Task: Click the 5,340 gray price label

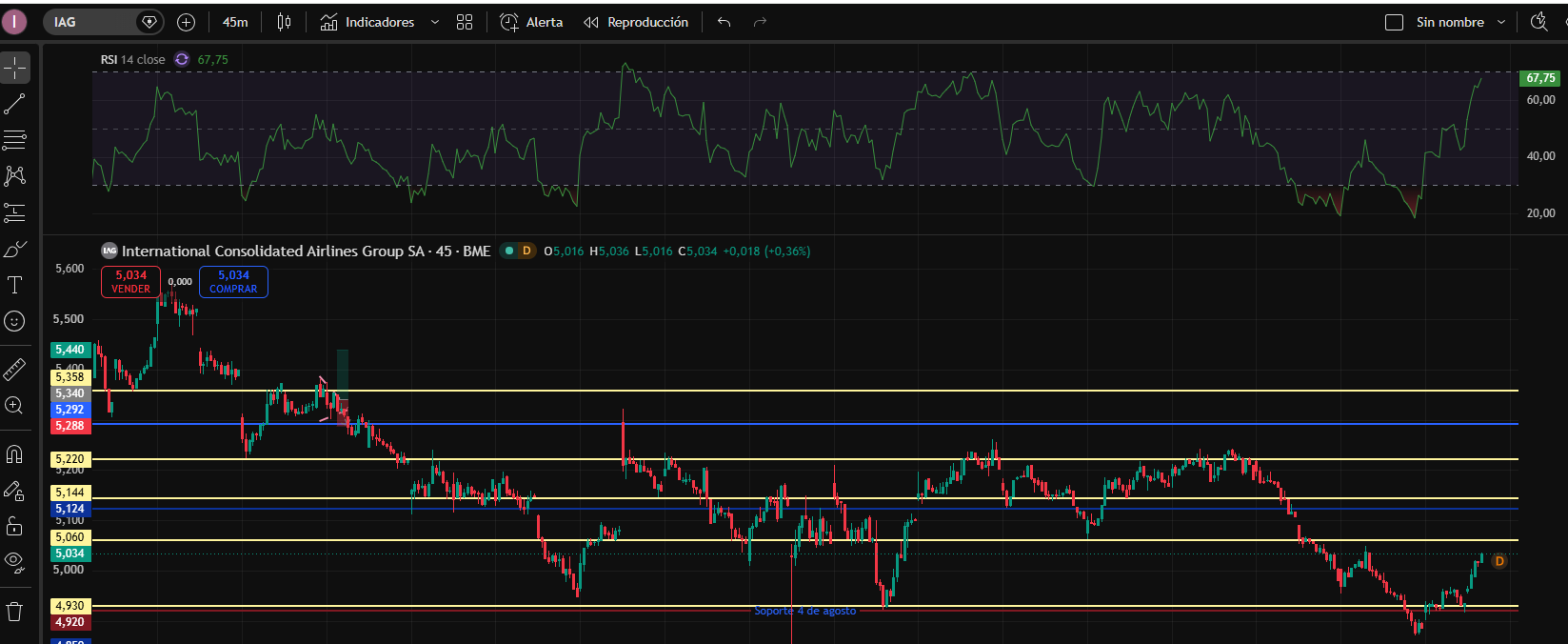Action: pos(69,393)
